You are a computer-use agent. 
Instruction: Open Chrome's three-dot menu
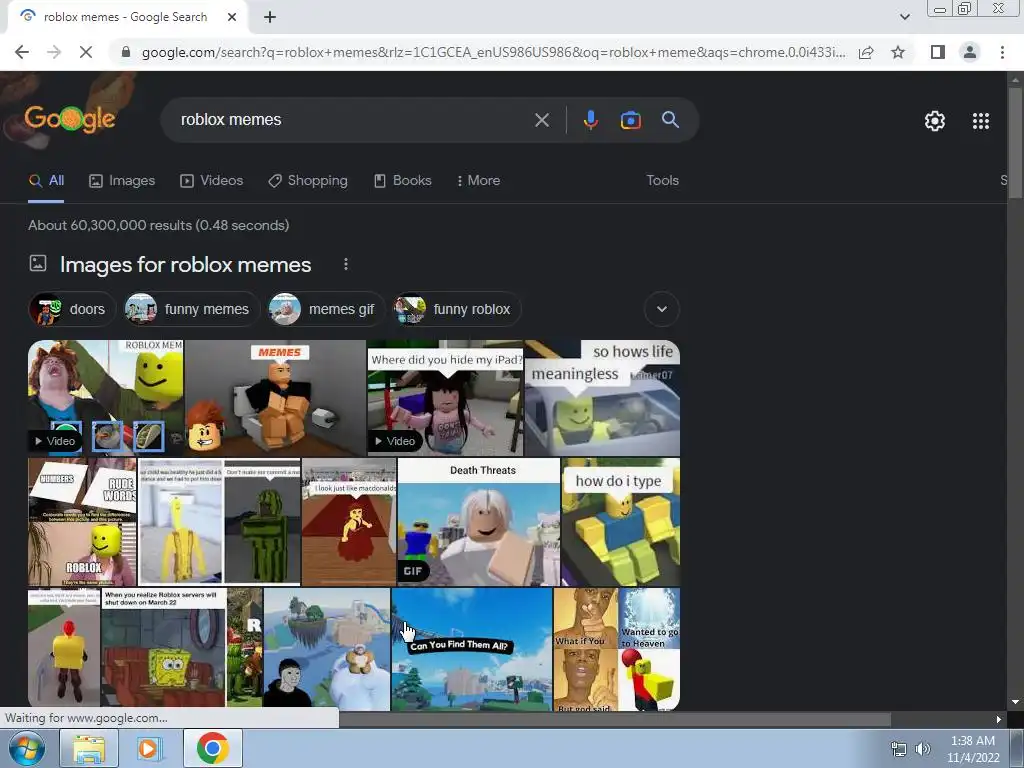click(1002, 52)
